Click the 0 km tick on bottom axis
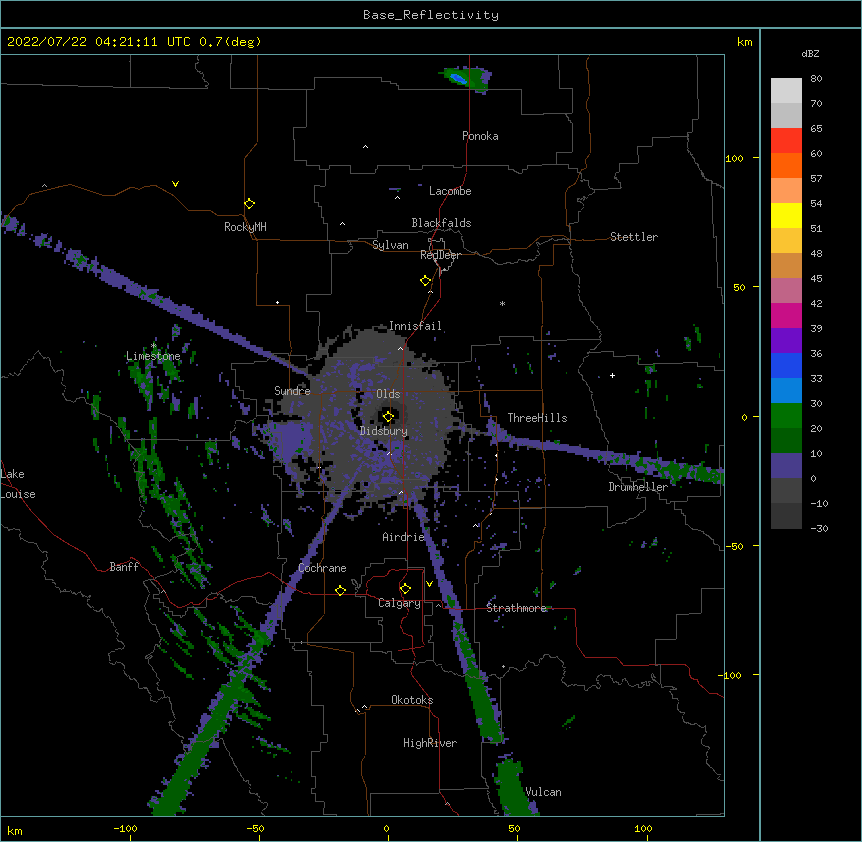Screen dimensions: 862x842 point(386,828)
